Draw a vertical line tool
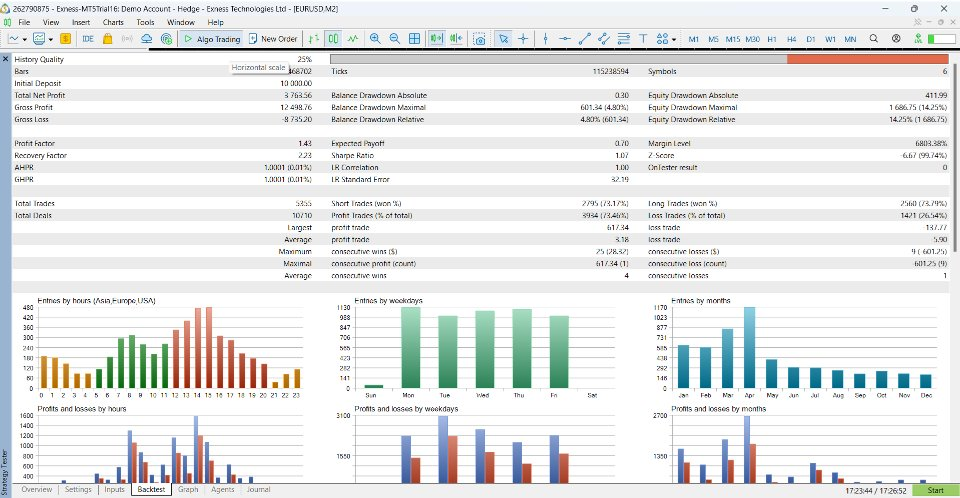Image resolution: width=960 pixels, height=498 pixels. (545, 39)
